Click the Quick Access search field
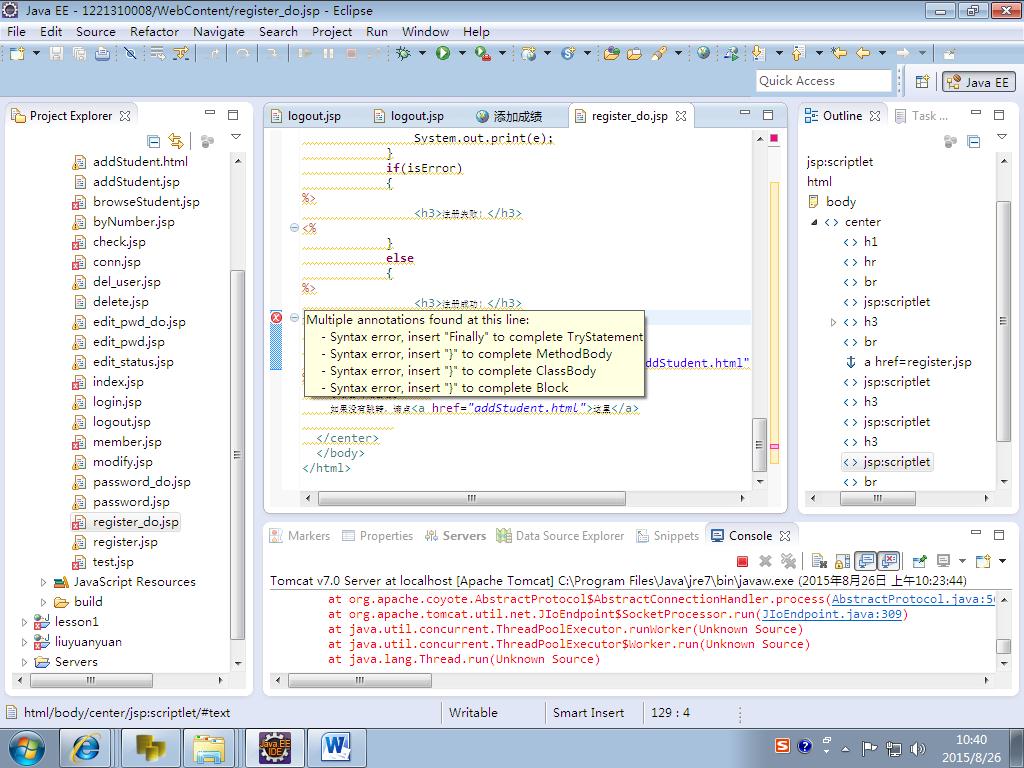 [x=823, y=81]
